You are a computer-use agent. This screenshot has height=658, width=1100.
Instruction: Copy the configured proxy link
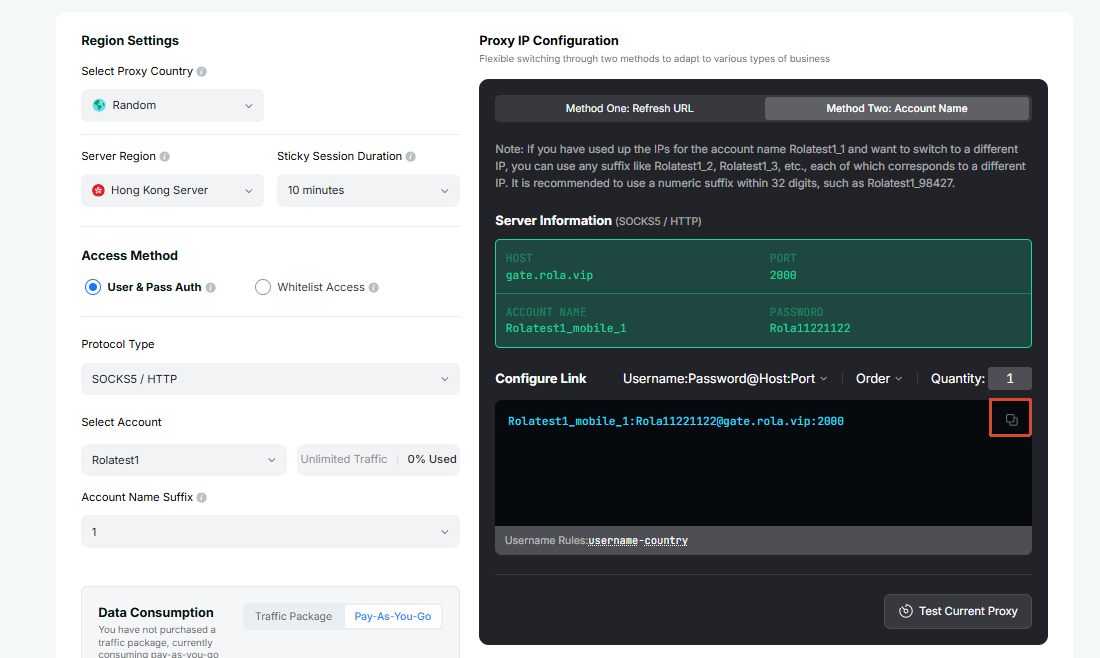[1011, 419]
